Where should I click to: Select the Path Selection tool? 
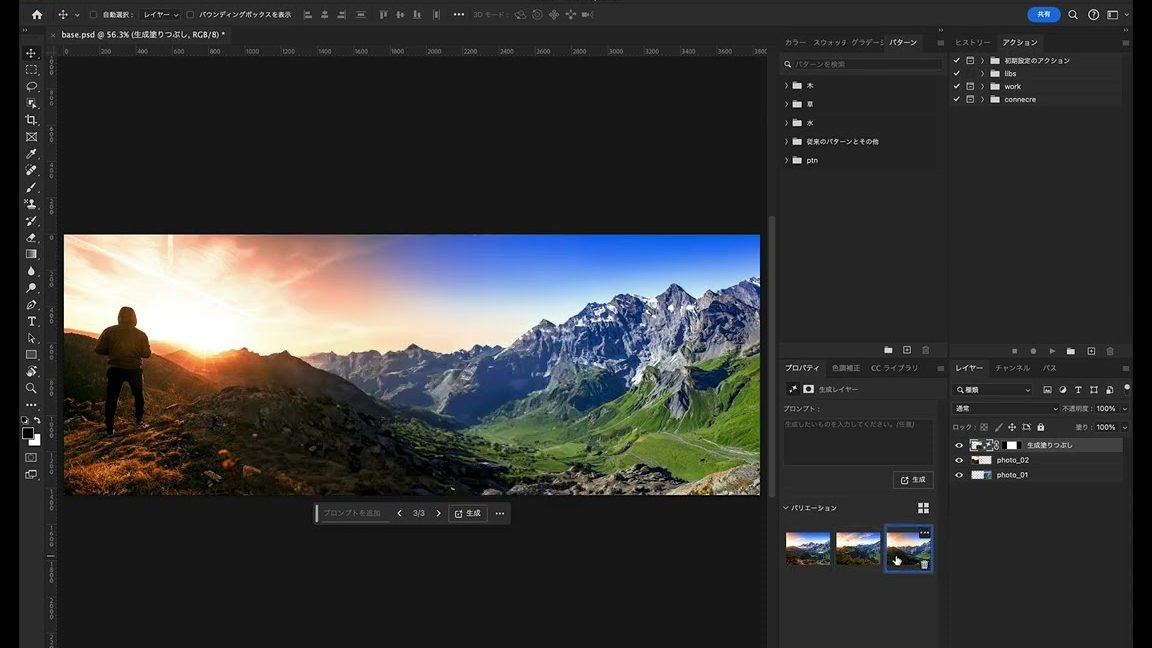[31, 338]
